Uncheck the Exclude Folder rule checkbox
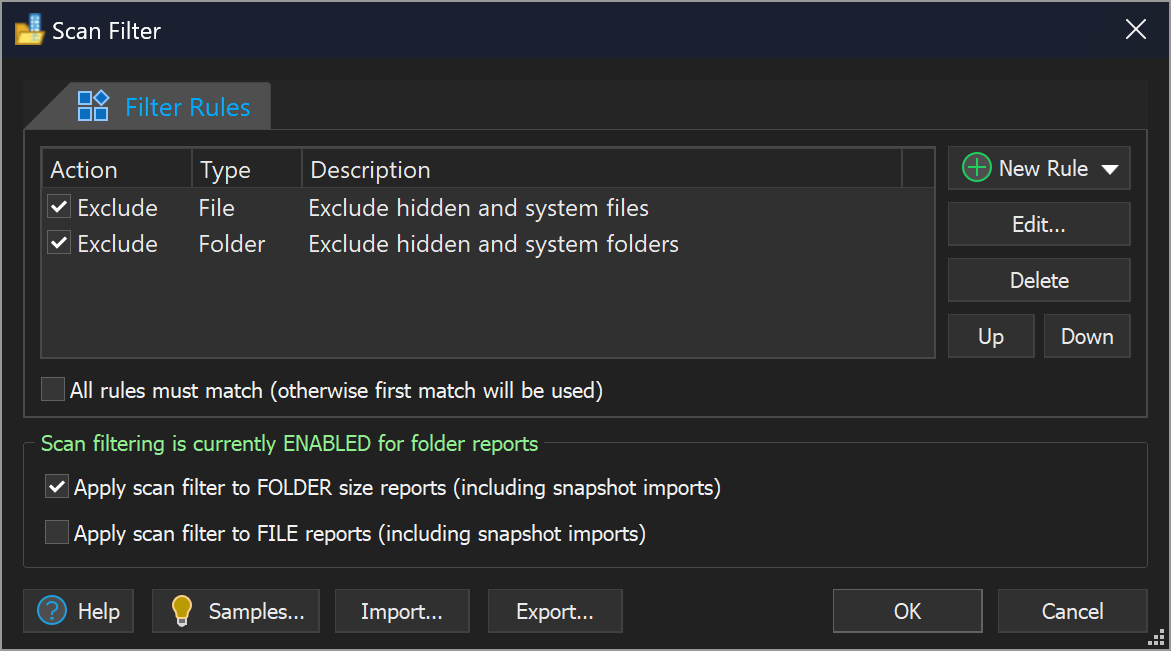The width and height of the screenshot is (1171, 651). coord(59,243)
